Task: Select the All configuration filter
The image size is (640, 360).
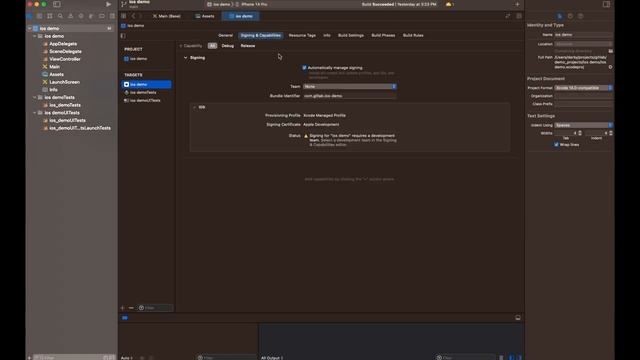Action: [x=212, y=46]
